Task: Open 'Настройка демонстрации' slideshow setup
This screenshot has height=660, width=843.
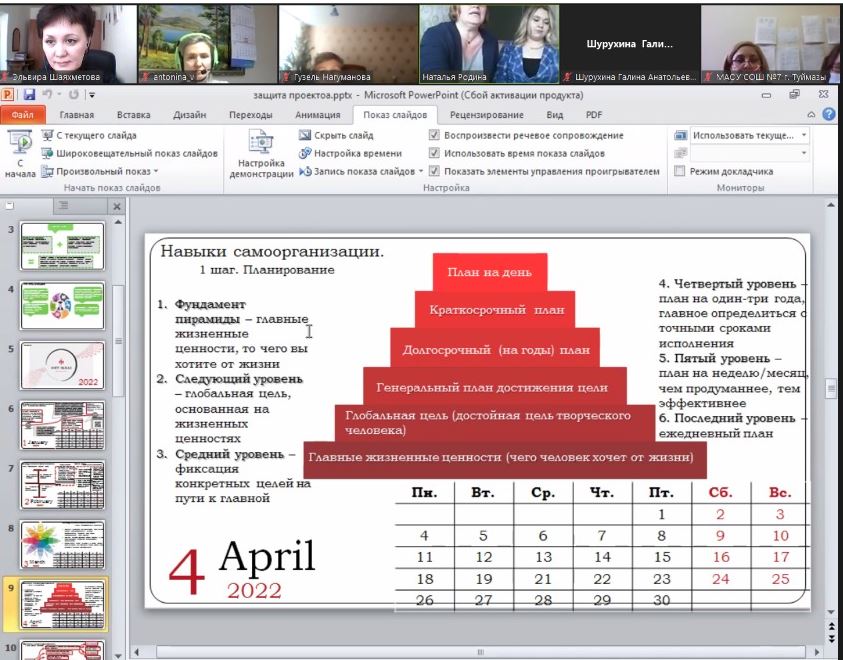Action: [260, 155]
